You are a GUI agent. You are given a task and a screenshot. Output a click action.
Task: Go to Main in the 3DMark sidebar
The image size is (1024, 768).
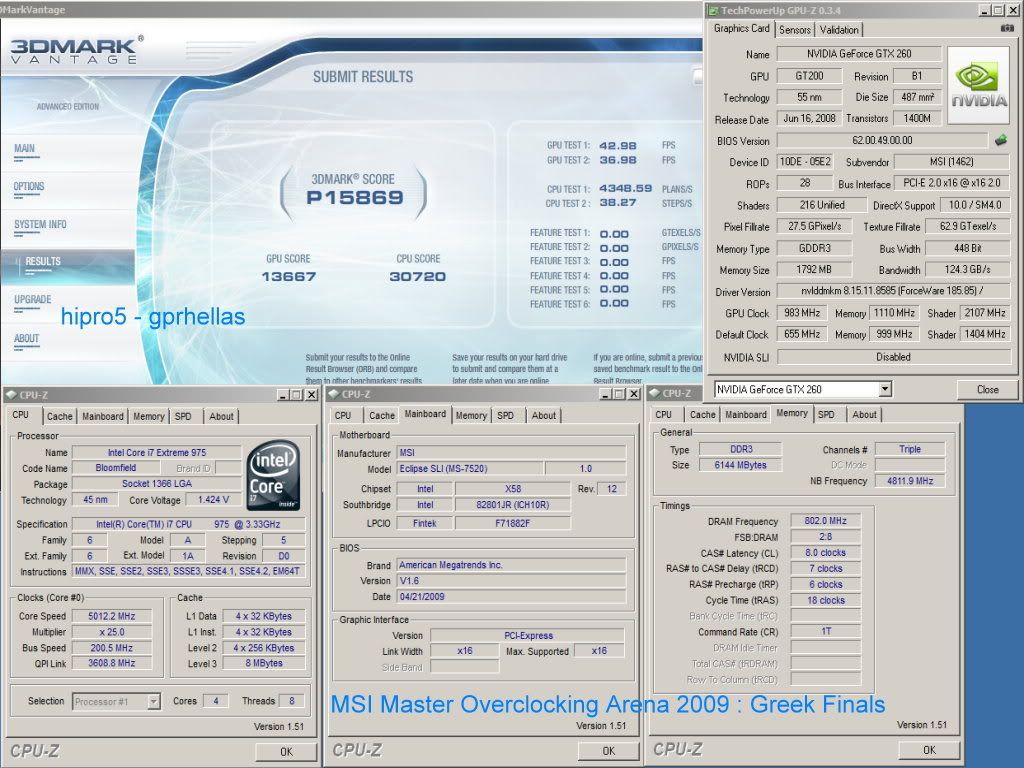24,148
